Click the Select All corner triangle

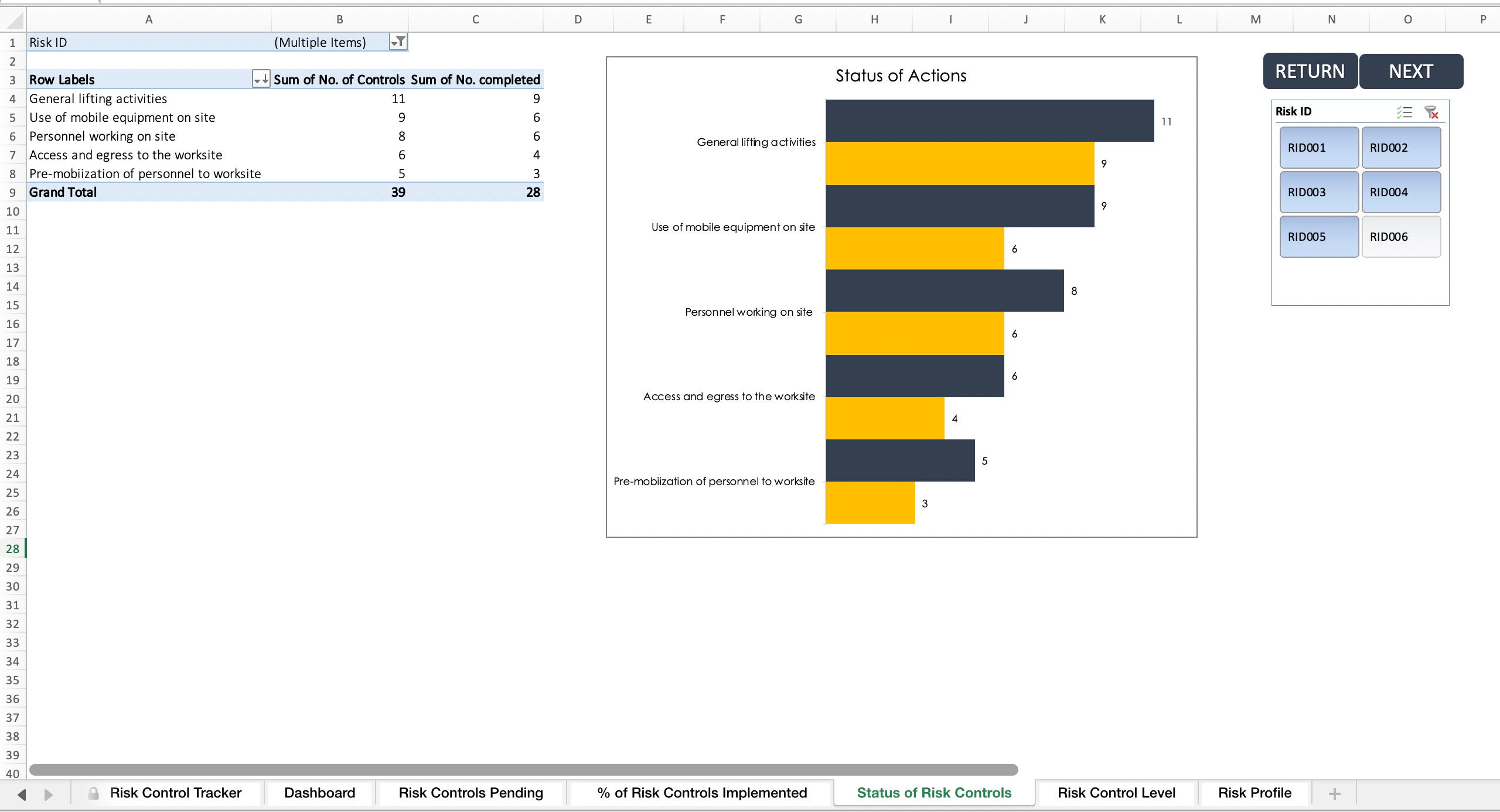(x=13, y=19)
